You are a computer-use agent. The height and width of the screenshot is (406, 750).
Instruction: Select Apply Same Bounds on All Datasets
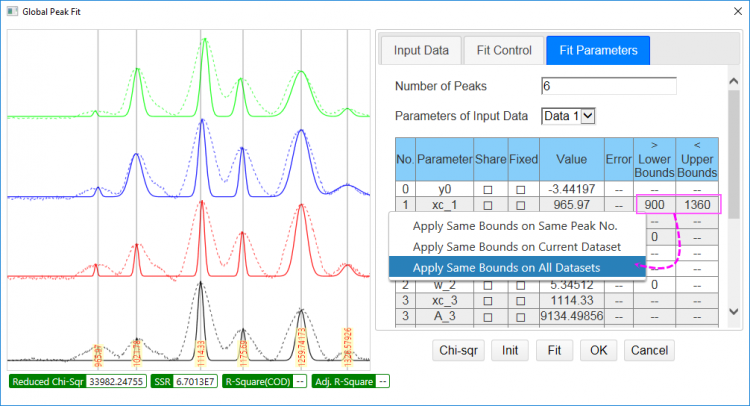pos(506,266)
